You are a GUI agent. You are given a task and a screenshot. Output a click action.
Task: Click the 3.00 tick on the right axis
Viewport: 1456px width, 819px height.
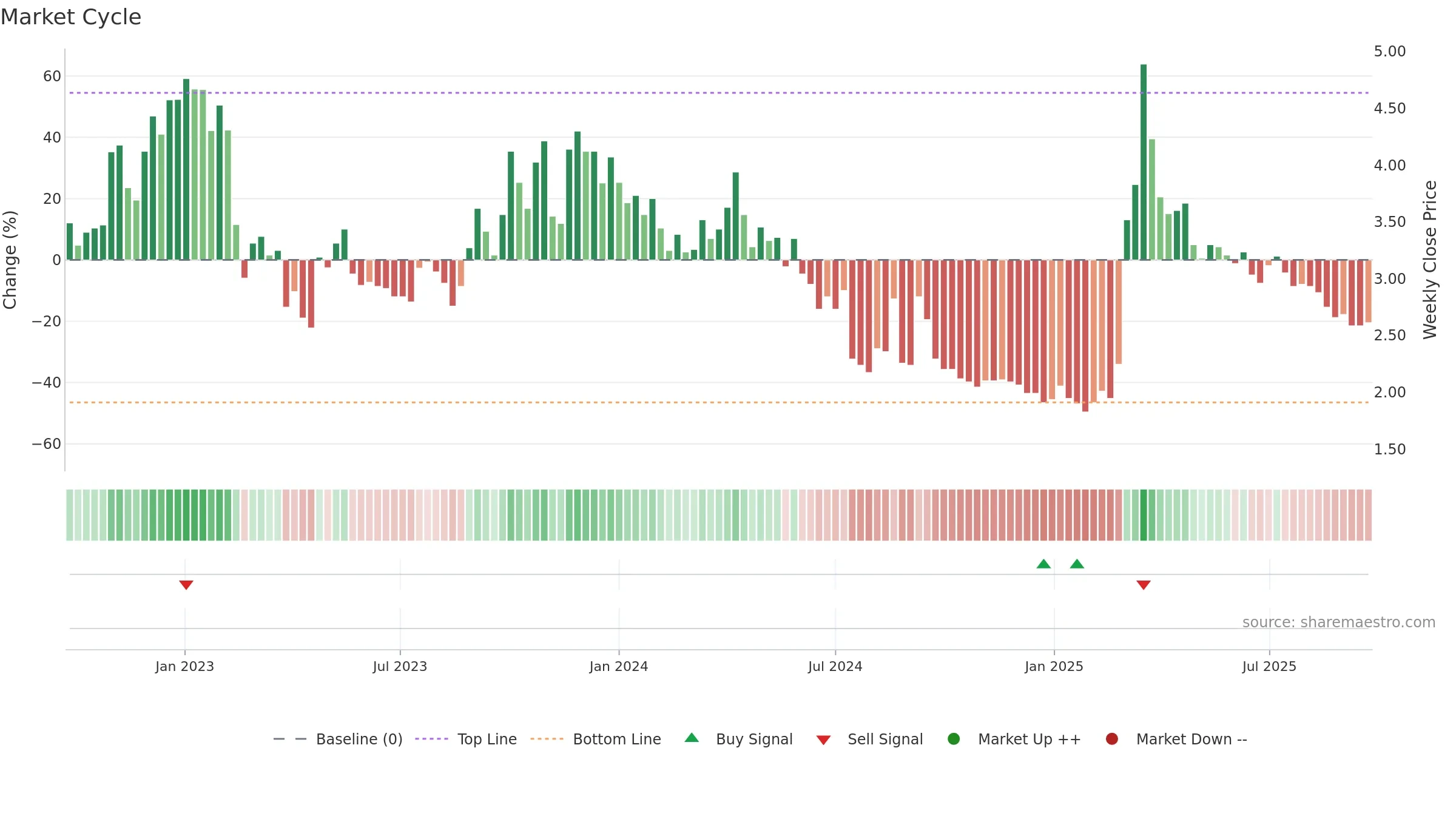pos(1390,278)
